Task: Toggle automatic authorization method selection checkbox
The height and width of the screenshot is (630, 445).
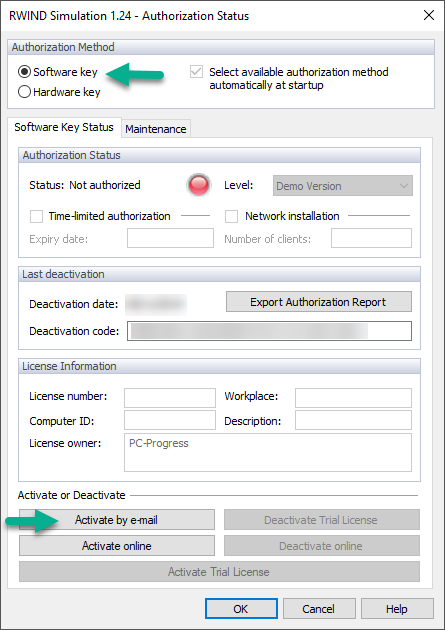Action: [x=196, y=72]
